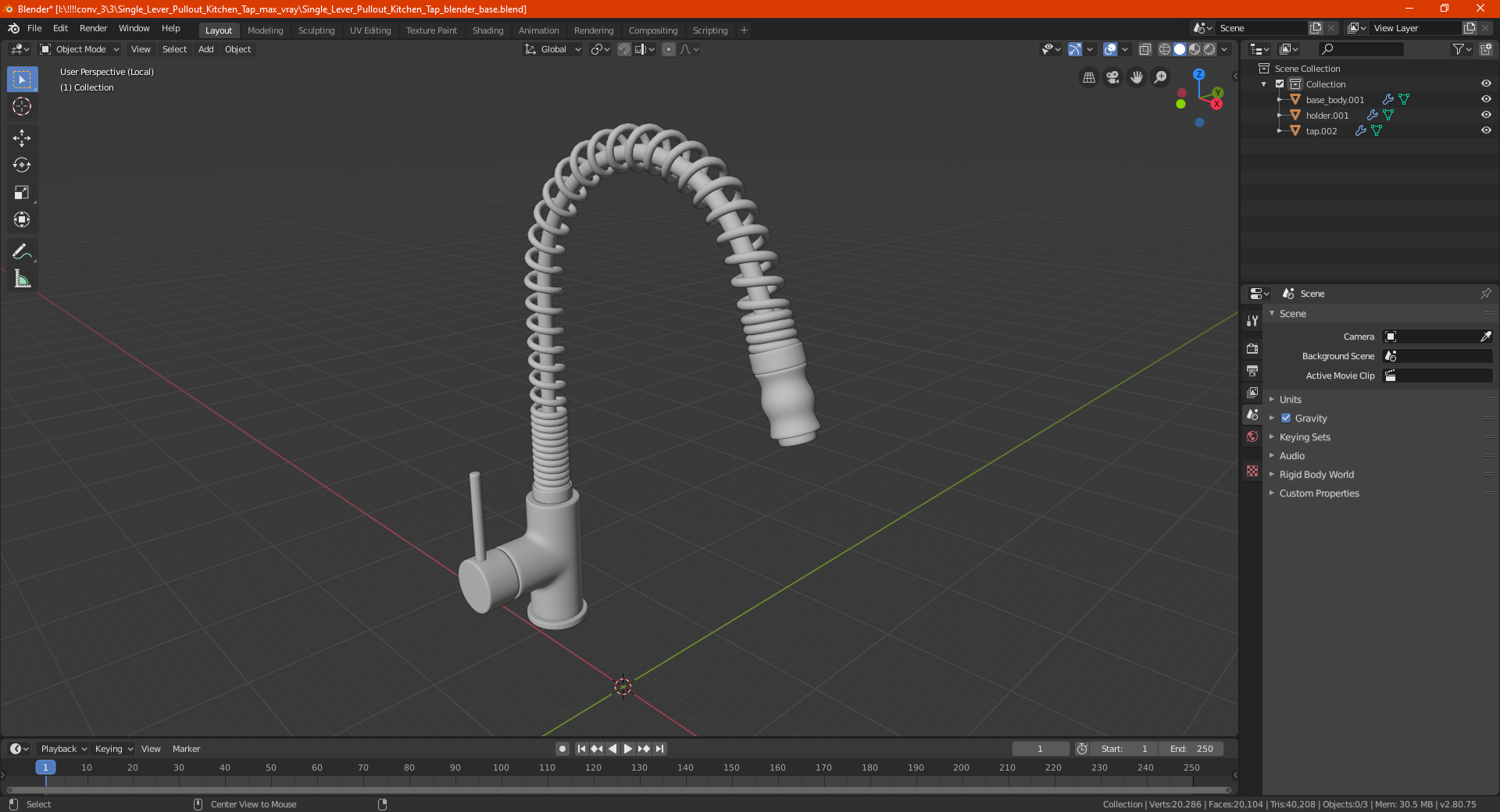Click the outliner search field

1359,49
